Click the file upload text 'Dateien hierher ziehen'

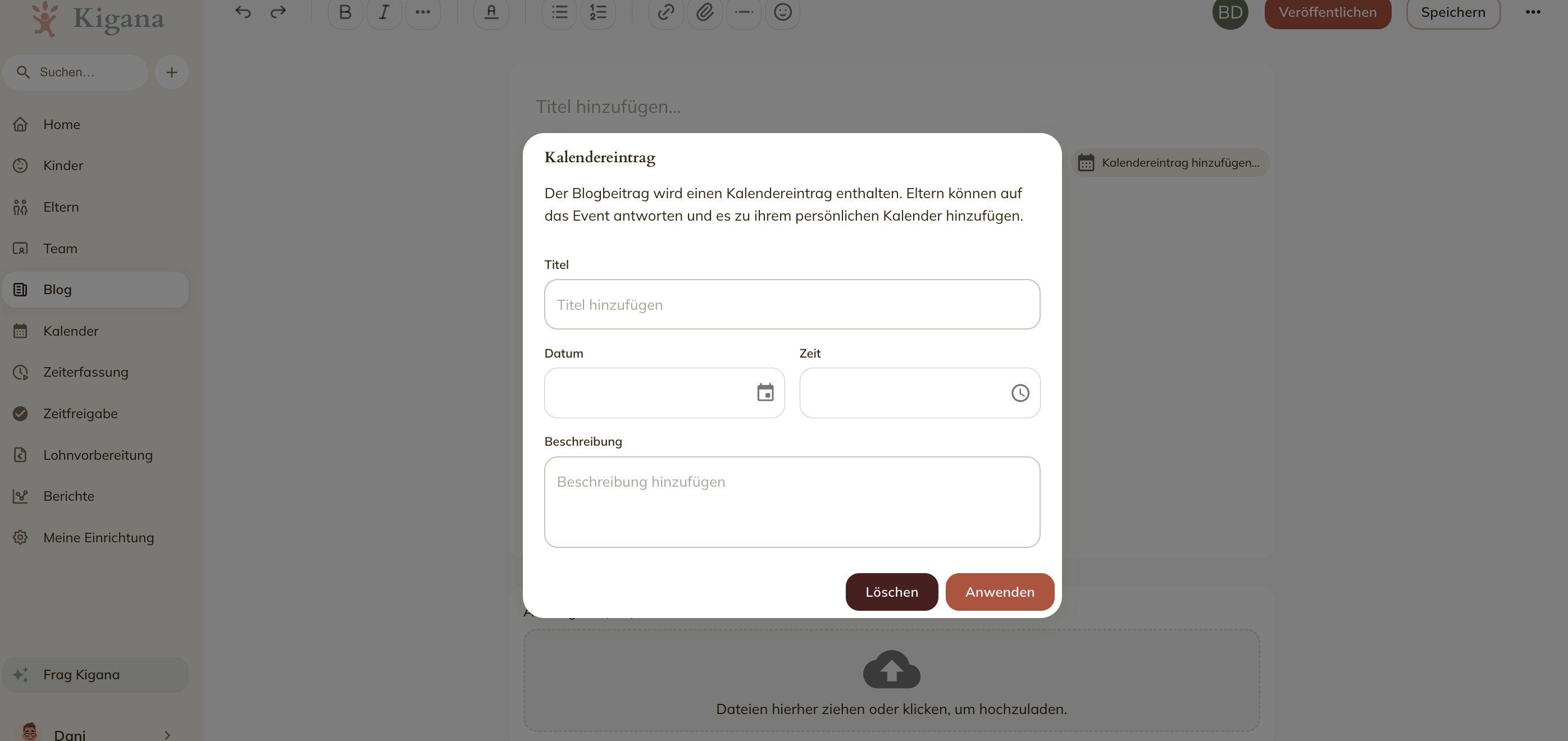click(x=891, y=710)
